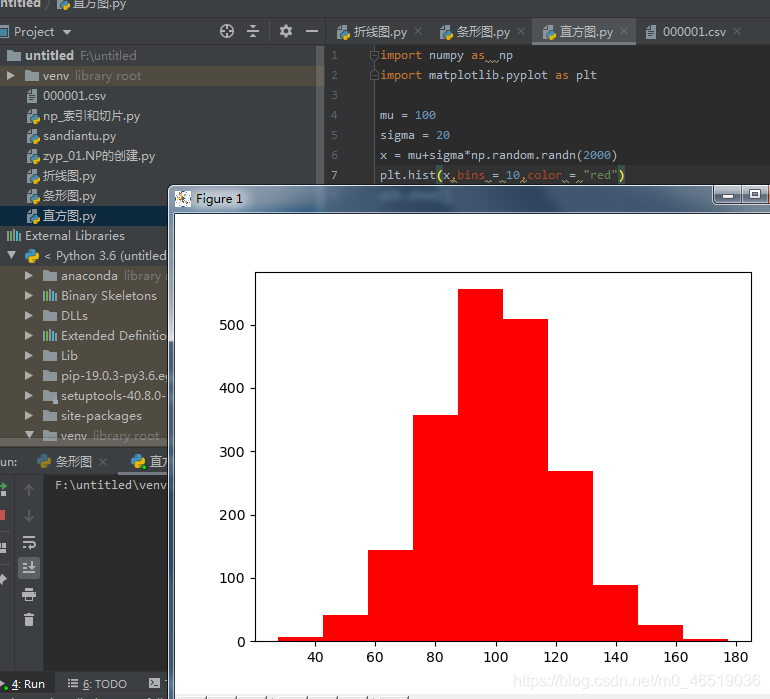
Task: Click the collapse all icon in Project panel
Action: (x=253, y=31)
